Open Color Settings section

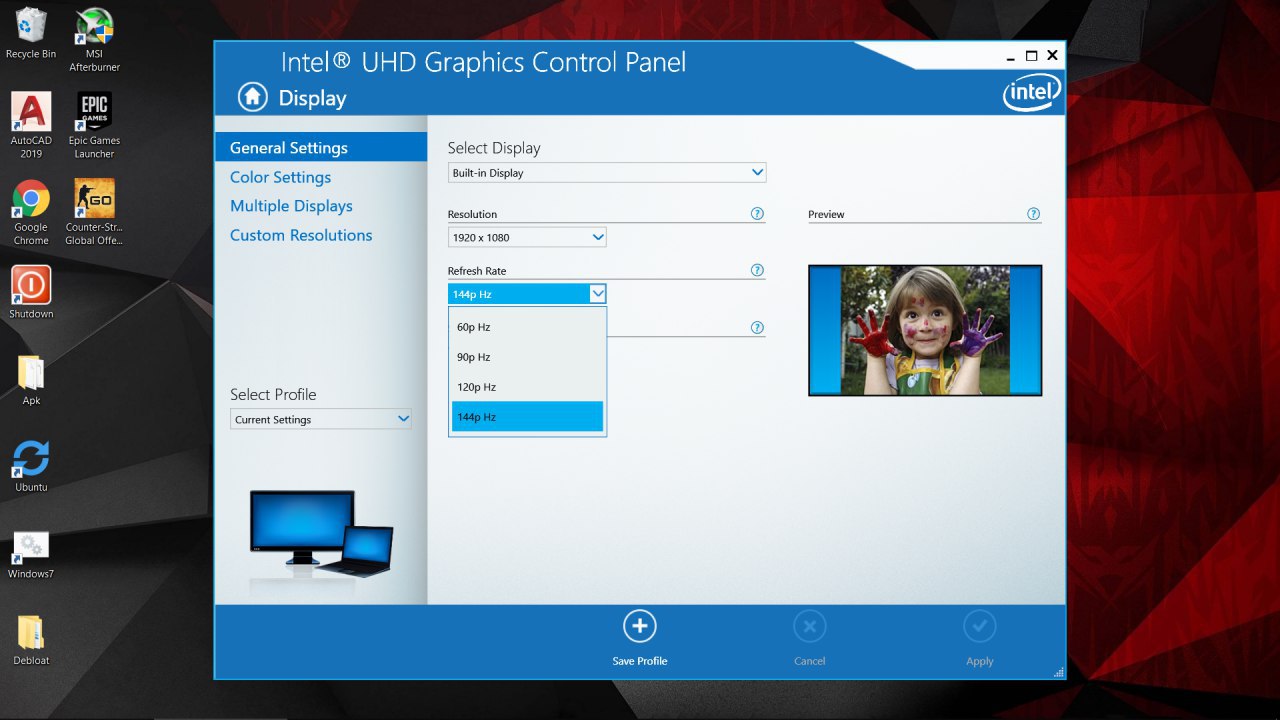[x=280, y=177]
